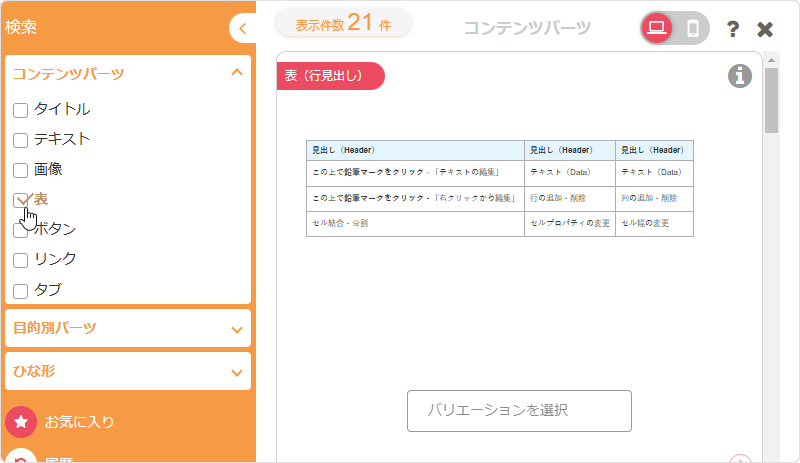Open the バリエーションを選択 dropdown

click(x=519, y=411)
